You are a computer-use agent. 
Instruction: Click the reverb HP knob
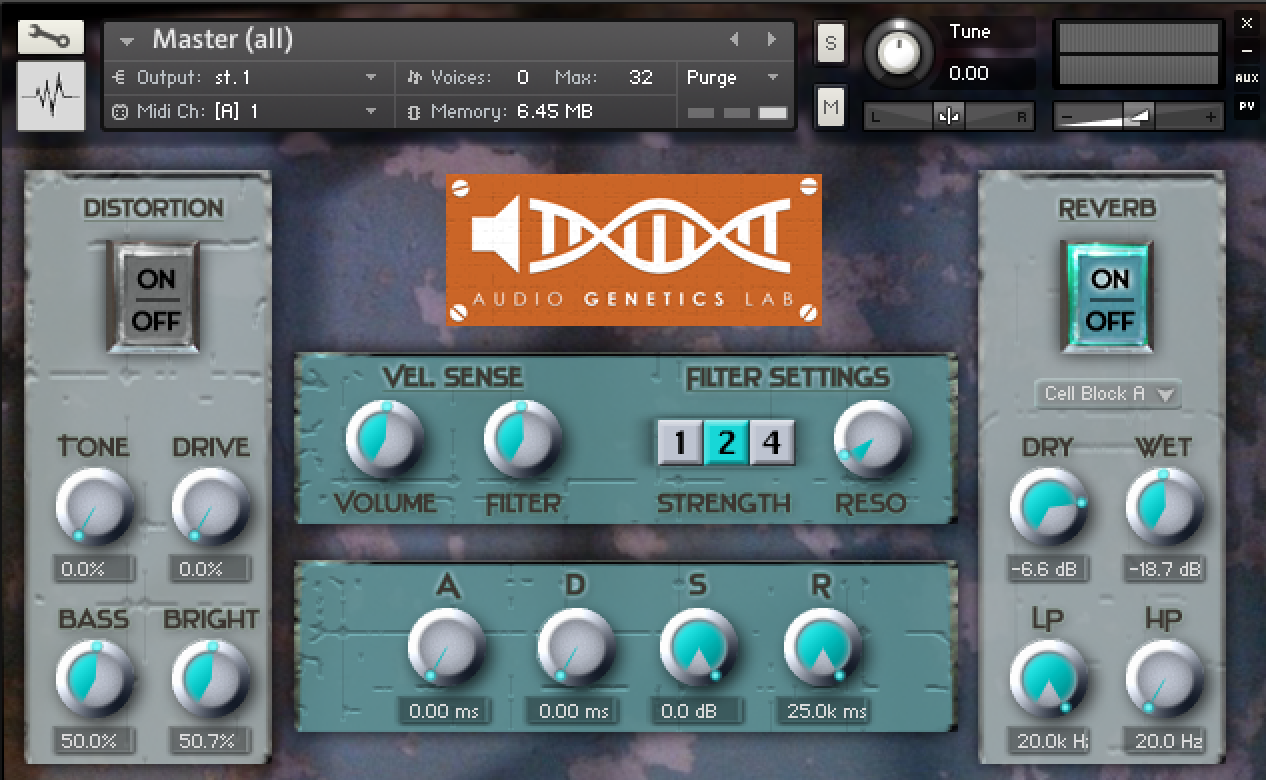[1164, 679]
